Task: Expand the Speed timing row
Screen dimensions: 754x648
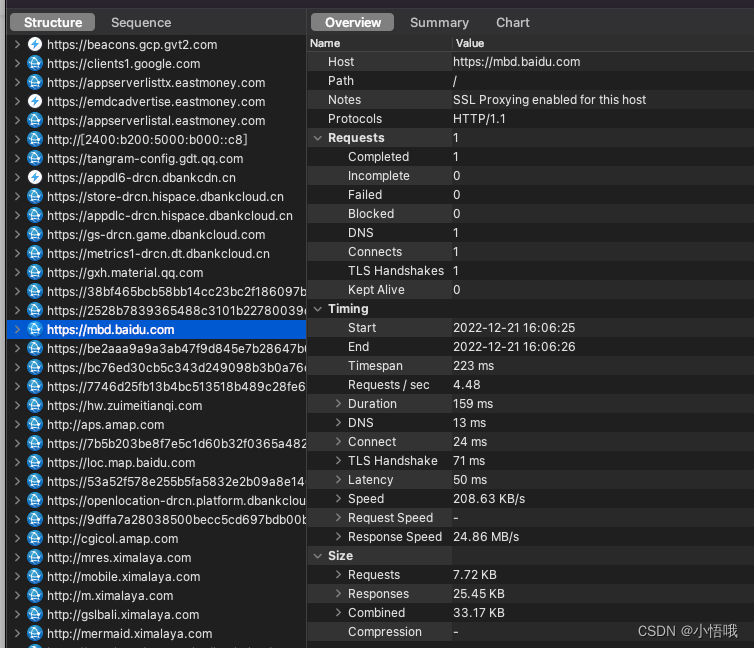Action: pyautogui.click(x=339, y=498)
